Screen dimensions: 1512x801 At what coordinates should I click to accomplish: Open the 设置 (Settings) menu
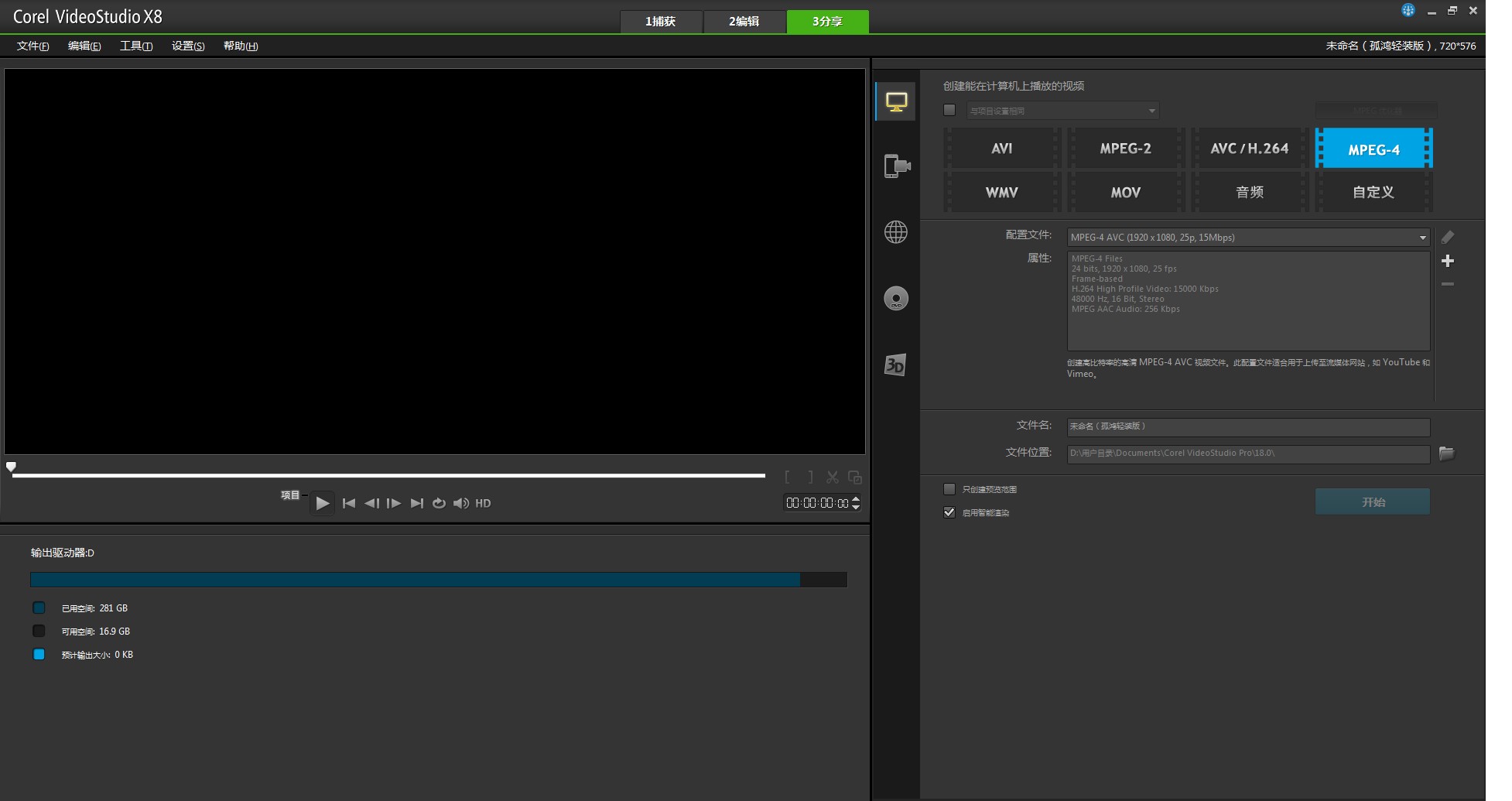click(x=188, y=46)
